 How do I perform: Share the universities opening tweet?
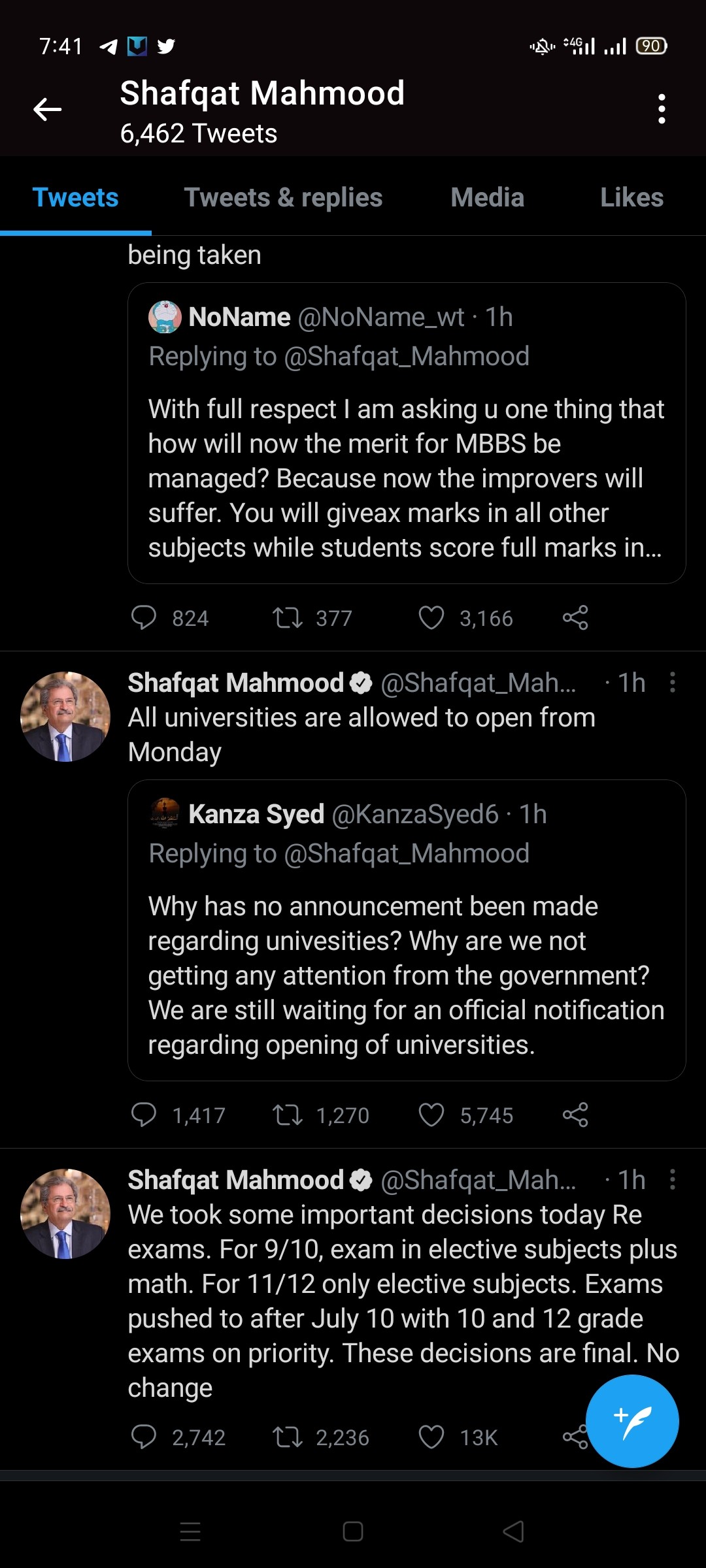point(575,1115)
